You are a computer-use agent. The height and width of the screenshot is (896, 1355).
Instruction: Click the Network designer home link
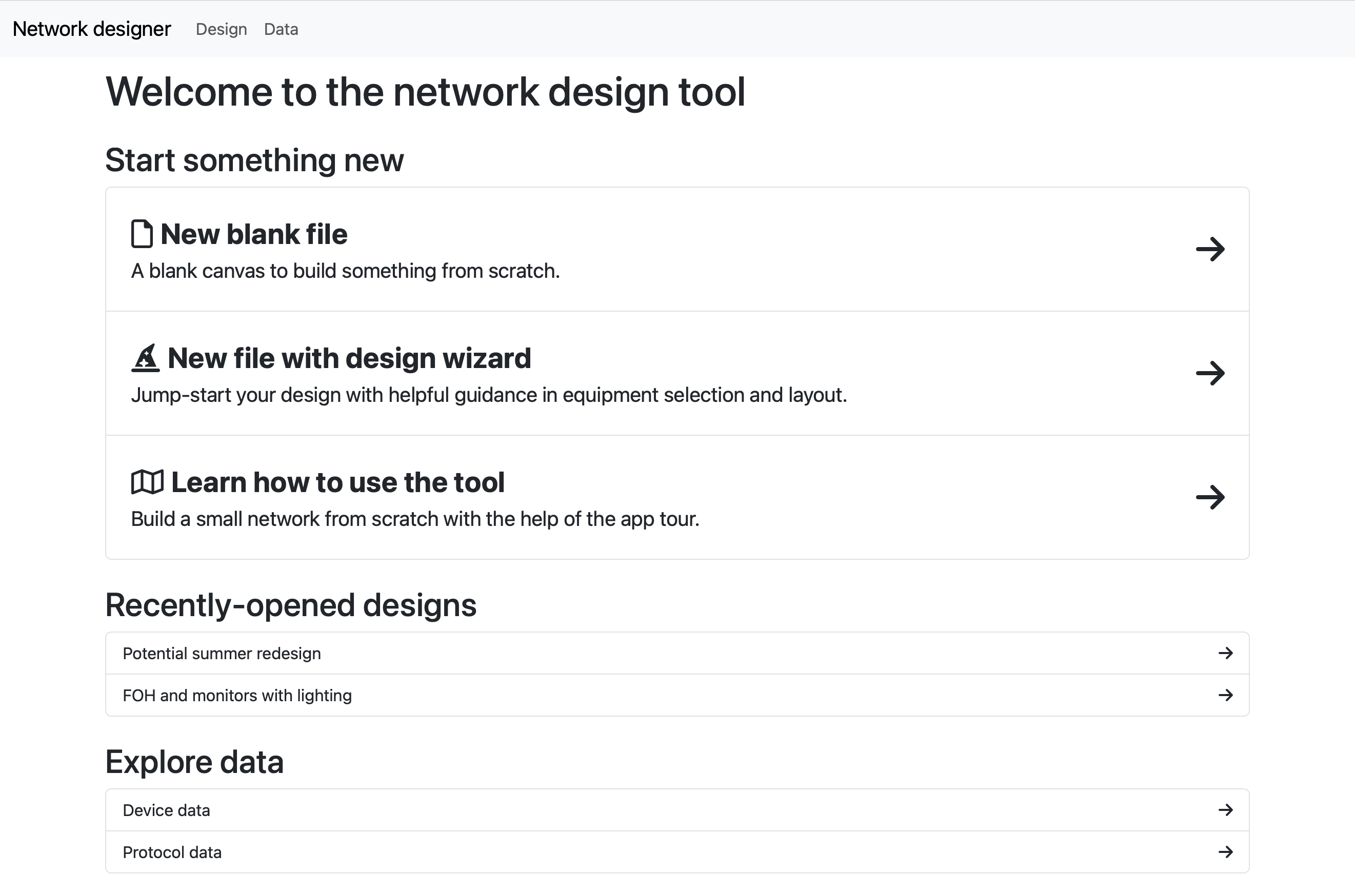click(x=91, y=29)
